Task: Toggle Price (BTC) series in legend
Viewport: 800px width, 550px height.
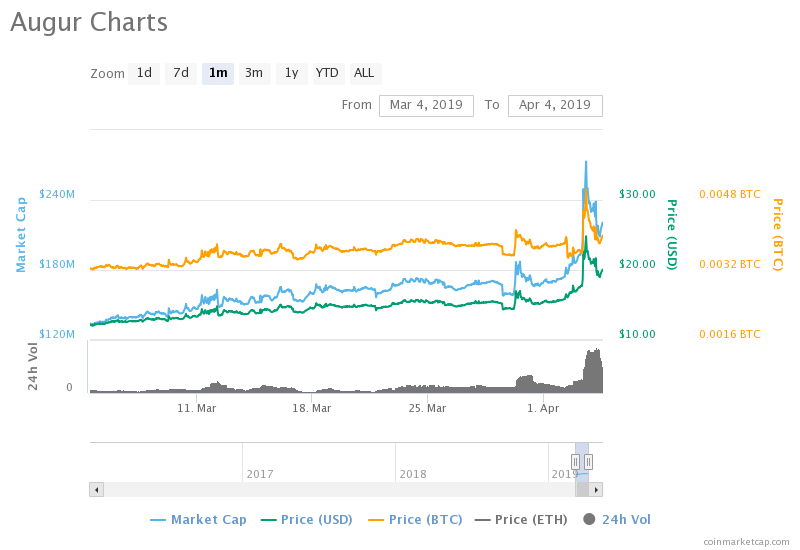Action: coord(415,520)
